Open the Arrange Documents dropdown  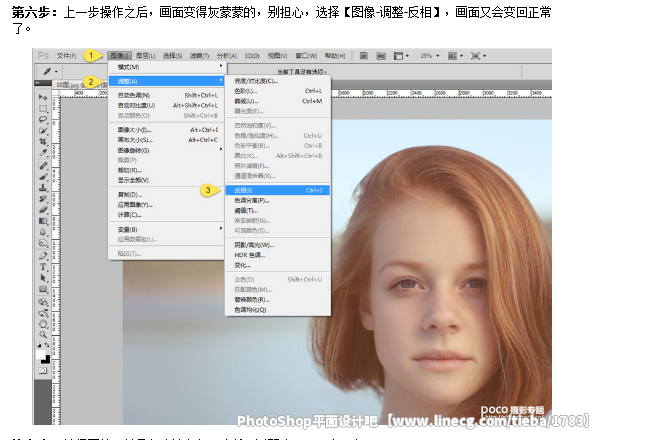pos(455,56)
